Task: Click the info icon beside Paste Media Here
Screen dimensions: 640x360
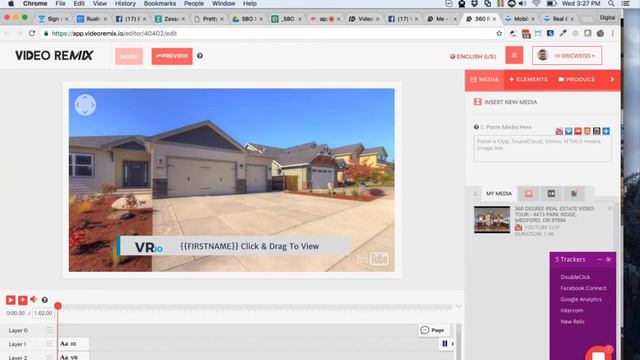Action: point(476,127)
